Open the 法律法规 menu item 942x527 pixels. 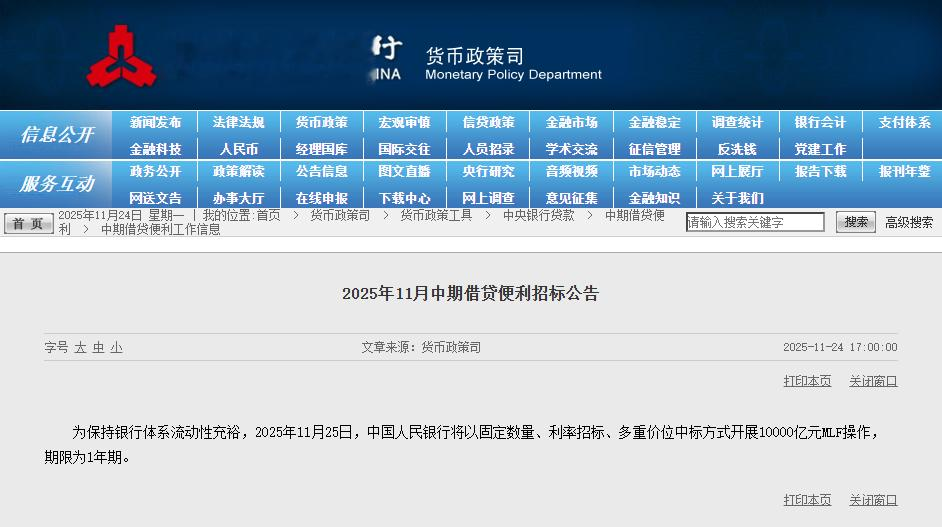(239, 123)
